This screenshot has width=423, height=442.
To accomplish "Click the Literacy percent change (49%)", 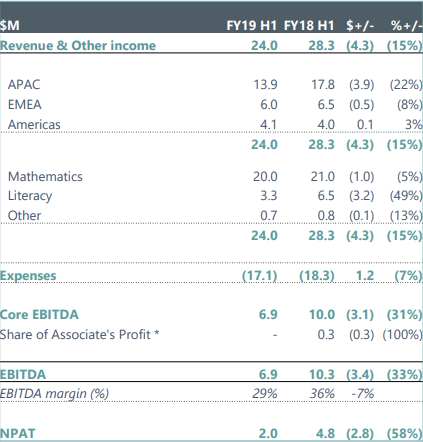I will pos(406,196).
